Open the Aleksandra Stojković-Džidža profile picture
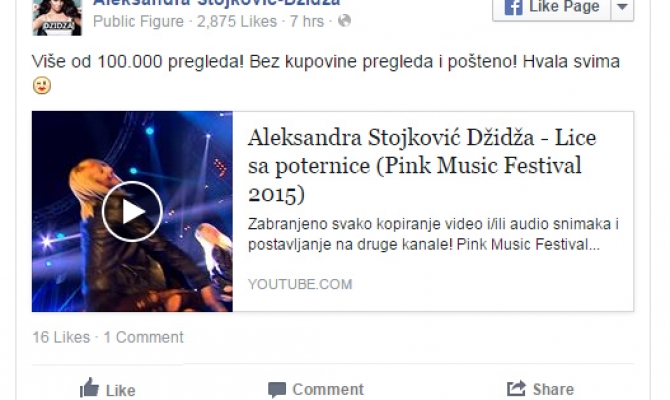The height and width of the screenshot is (400, 670). tap(57, 18)
